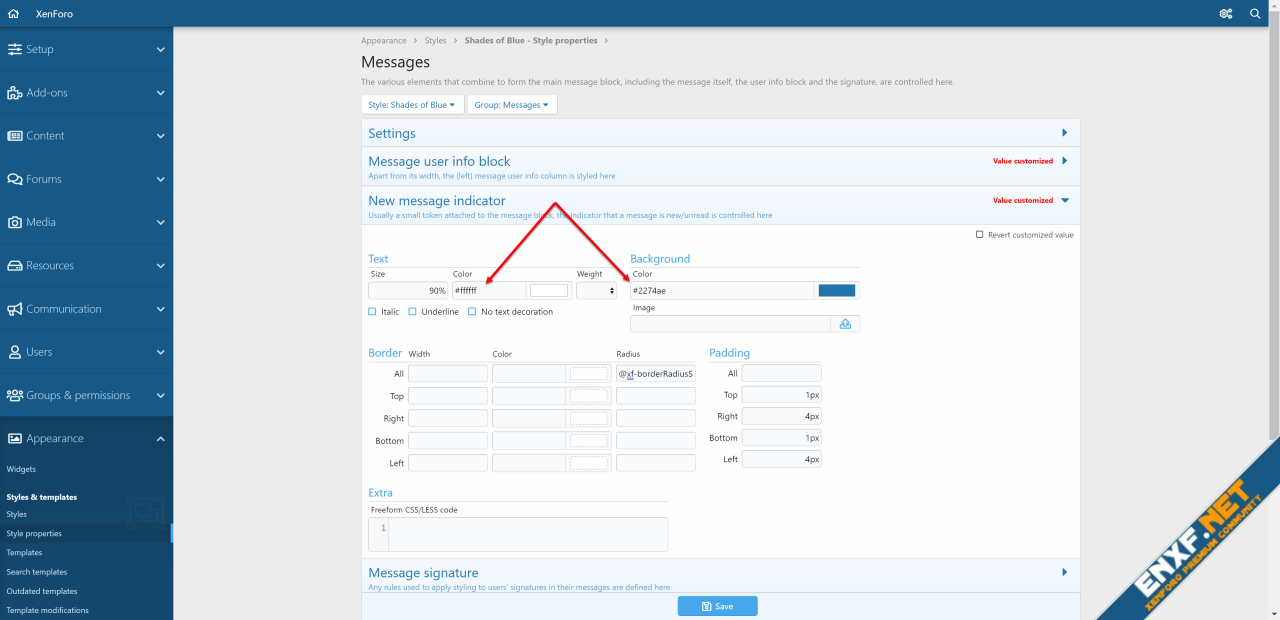This screenshot has width=1280, height=620.
Task: Open Style properties in sidebar
Action: (x=34, y=533)
